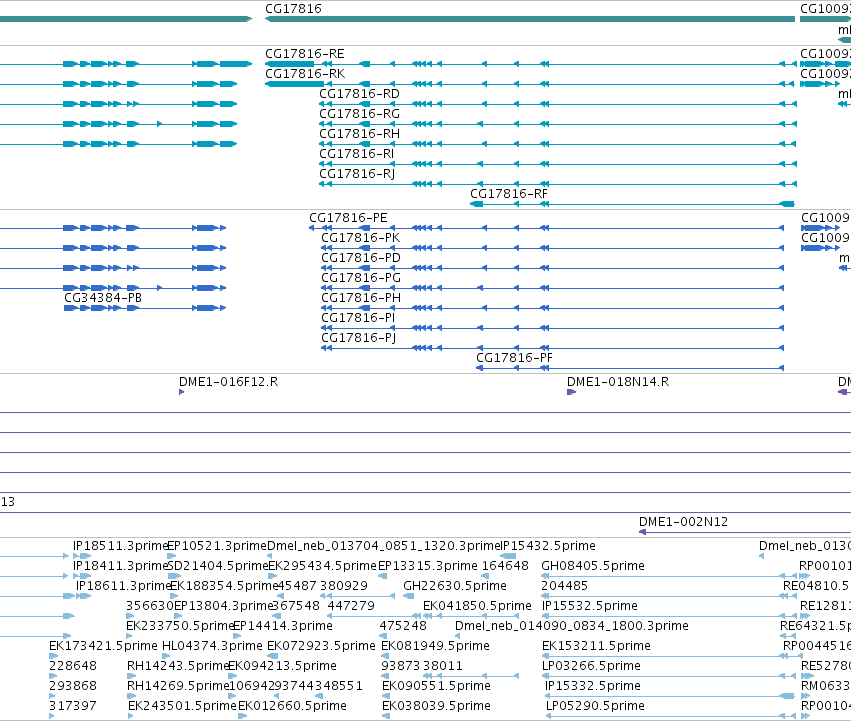Click the CG17816-RE transcript label

[304, 54]
